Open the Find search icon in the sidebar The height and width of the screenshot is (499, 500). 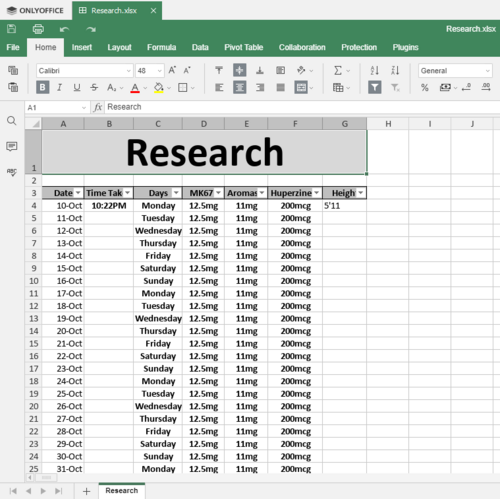tap(12, 121)
